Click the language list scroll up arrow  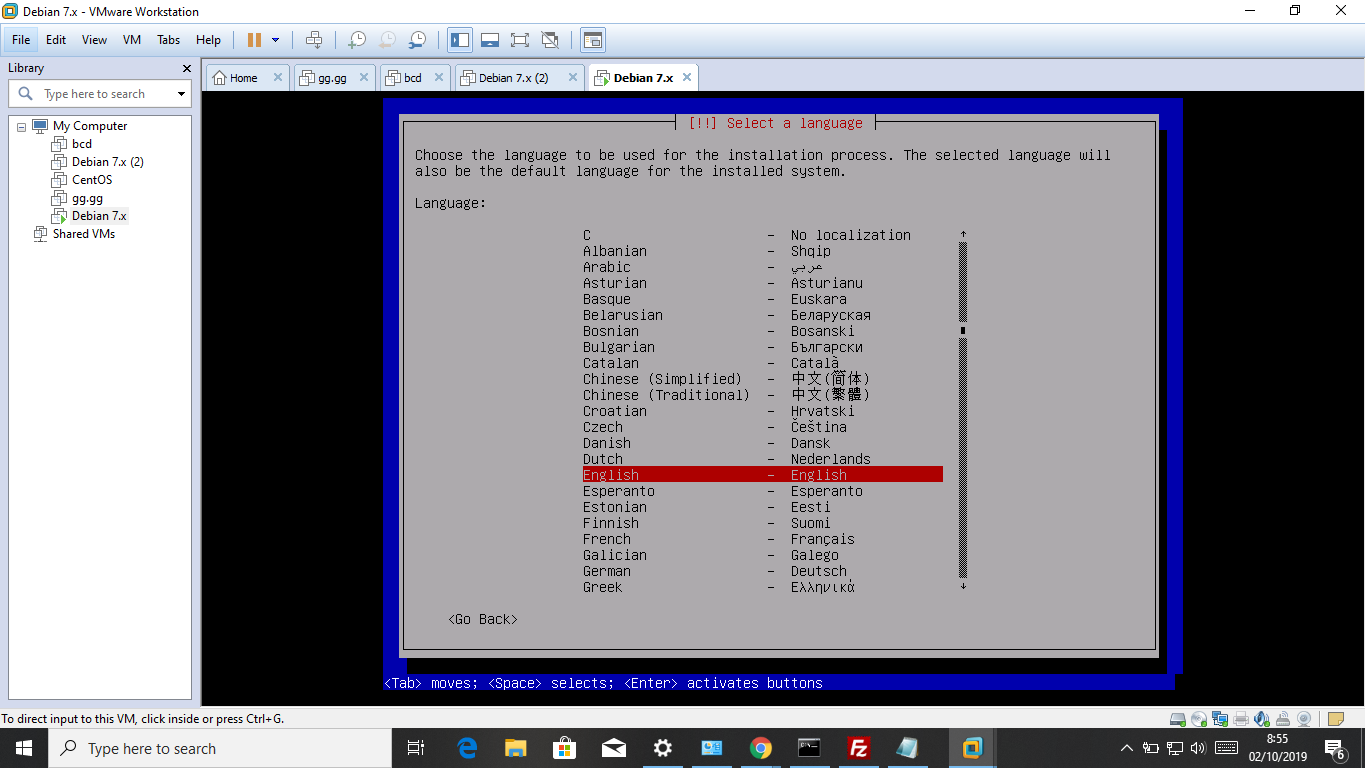tap(963, 234)
